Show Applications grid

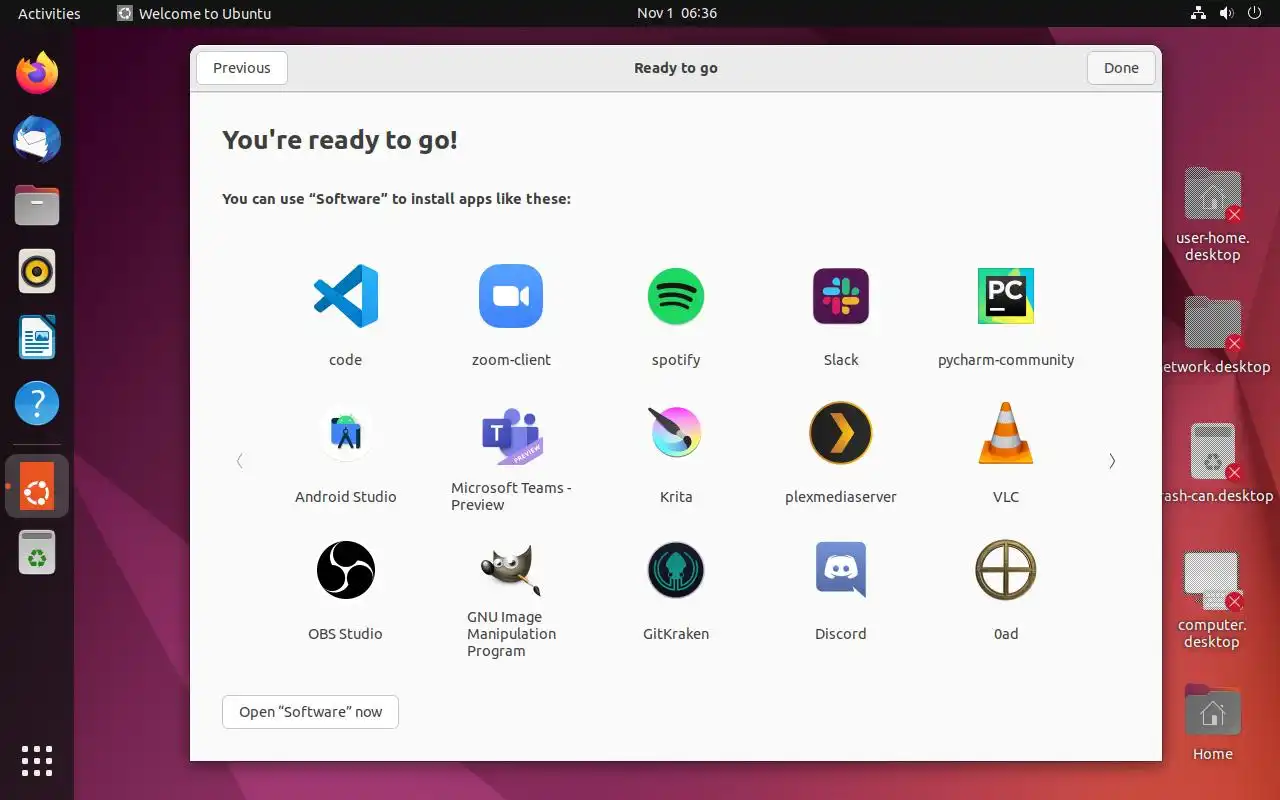pos(37,761)
